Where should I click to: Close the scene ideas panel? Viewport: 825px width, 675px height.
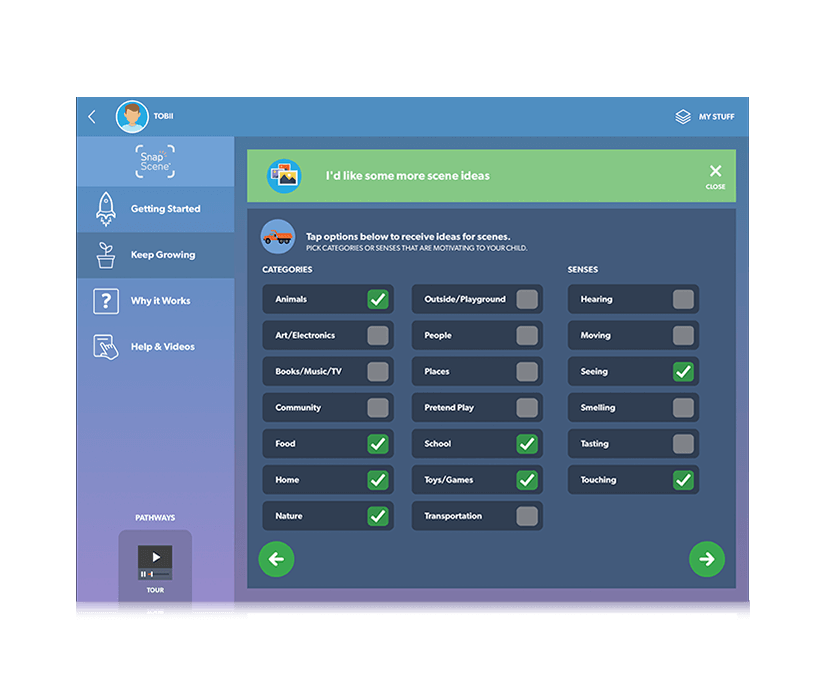715,175
